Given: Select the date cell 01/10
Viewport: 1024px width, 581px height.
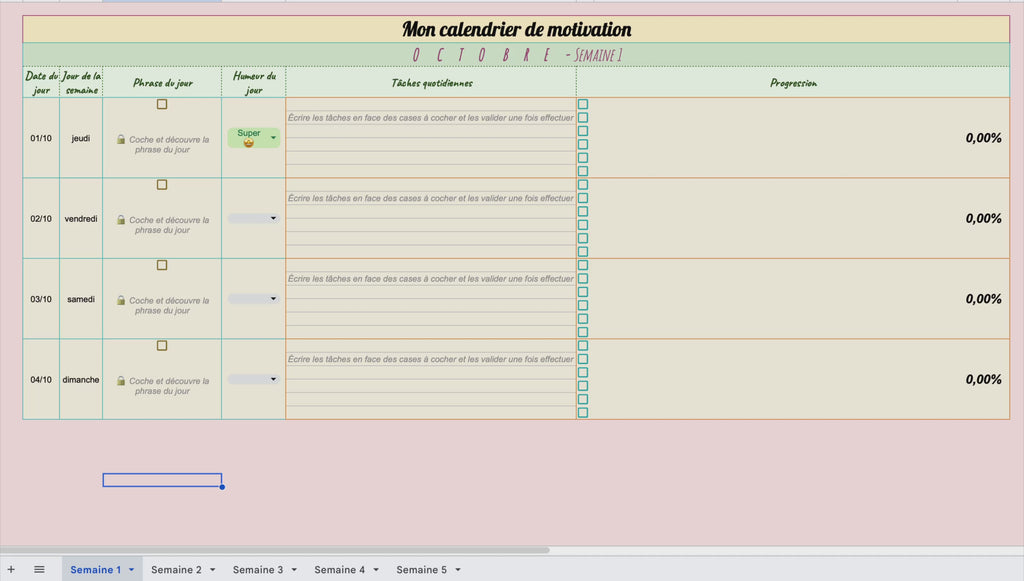Looking at the screenshot, I should (x=41, y=138).
